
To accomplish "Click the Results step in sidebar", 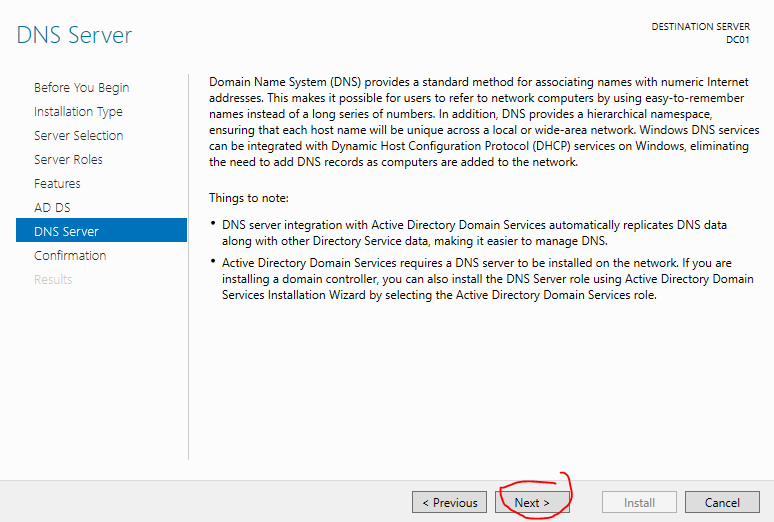I will (53, 280).
